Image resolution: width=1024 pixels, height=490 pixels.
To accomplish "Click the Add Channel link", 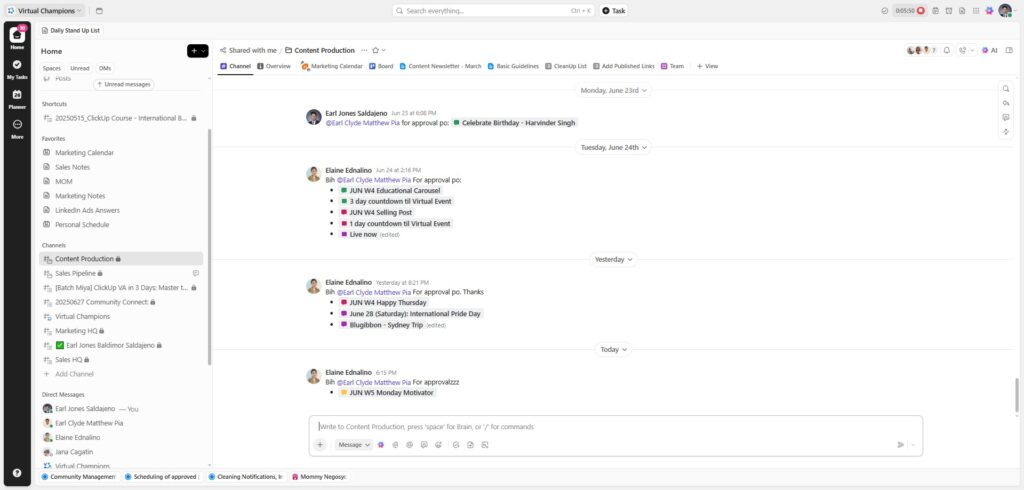I will [74, 373].
